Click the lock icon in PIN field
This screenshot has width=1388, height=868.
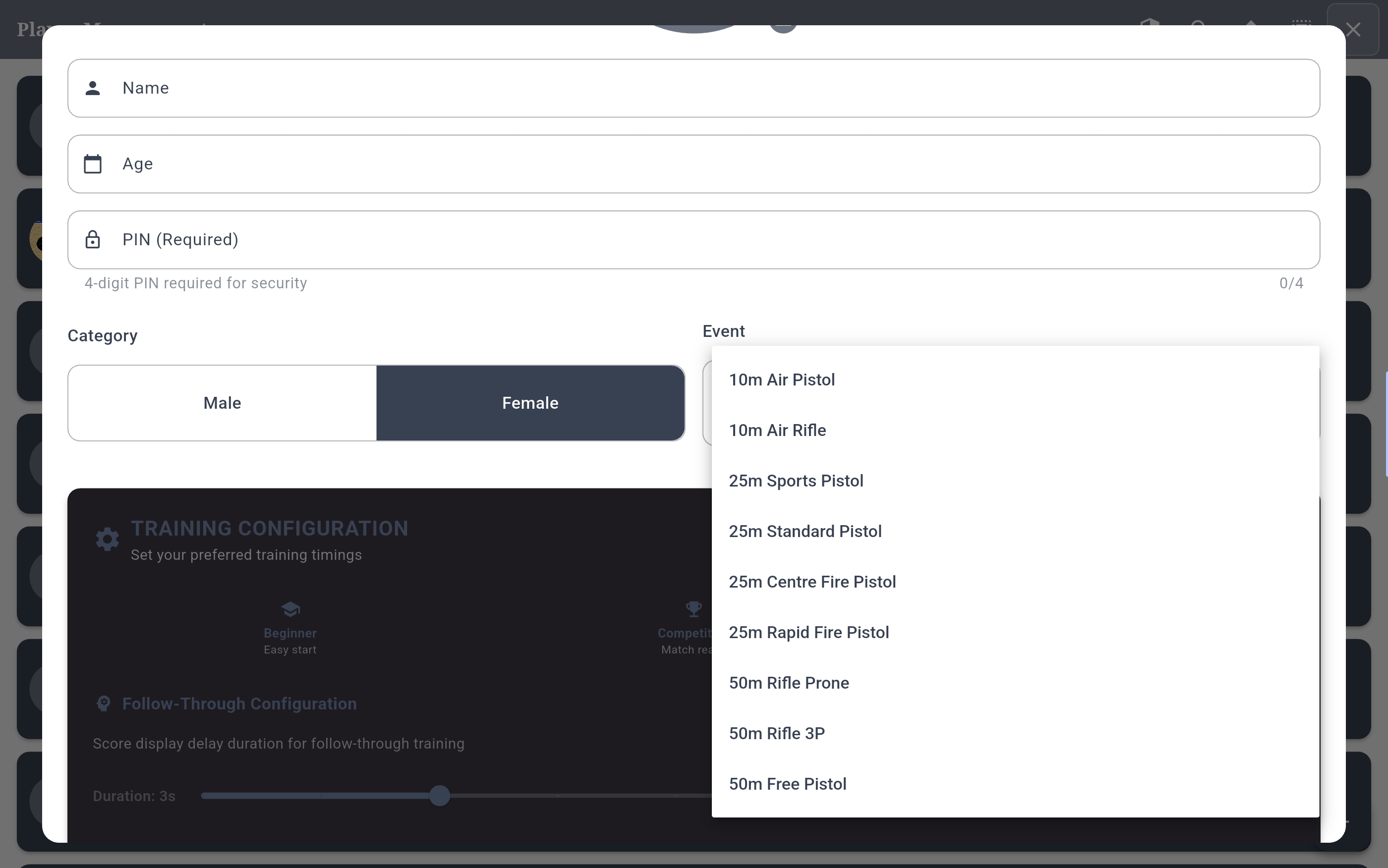pyautogui.click(x=93, y=239)
